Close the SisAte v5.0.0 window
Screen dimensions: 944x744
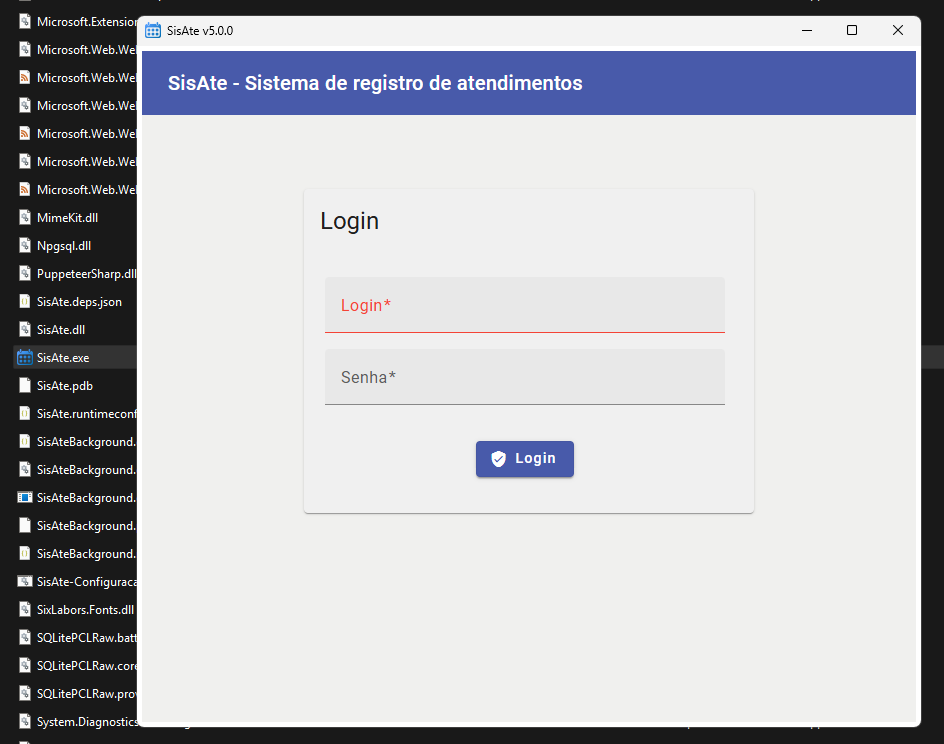[897, 31]
